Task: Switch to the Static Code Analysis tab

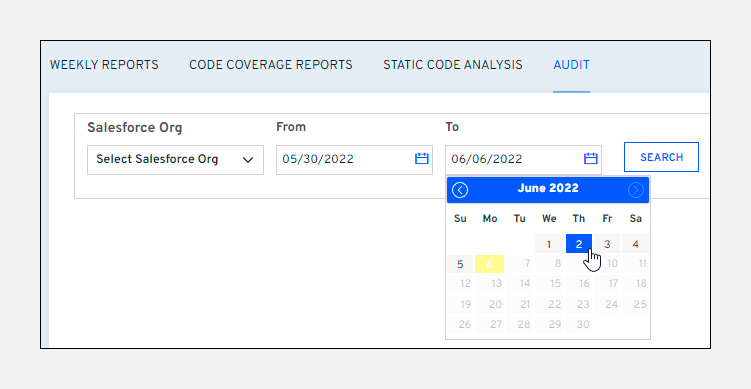Action: tap(453, 65)
